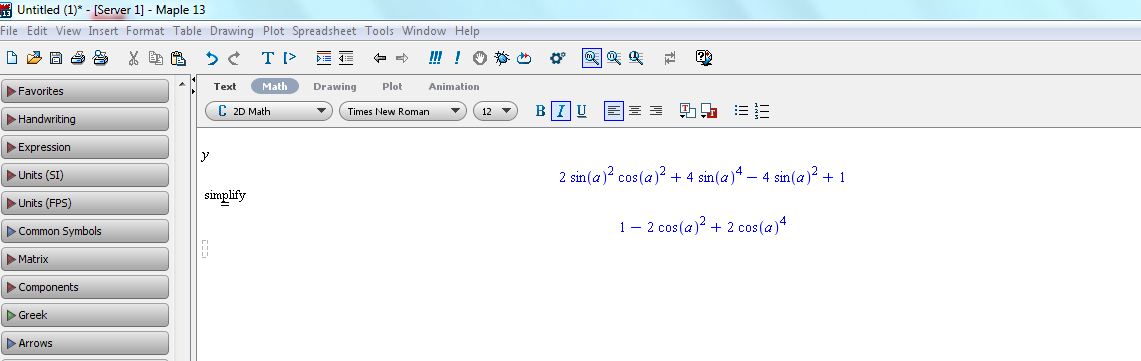Click the grey Redo arrow
Viewport: 1141px width, 361px height.
point(234,58)
